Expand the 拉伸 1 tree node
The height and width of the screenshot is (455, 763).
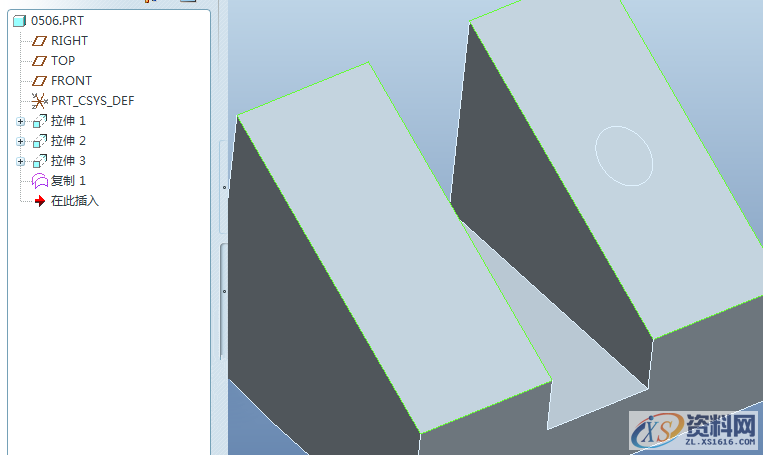[x=20, y=121]
